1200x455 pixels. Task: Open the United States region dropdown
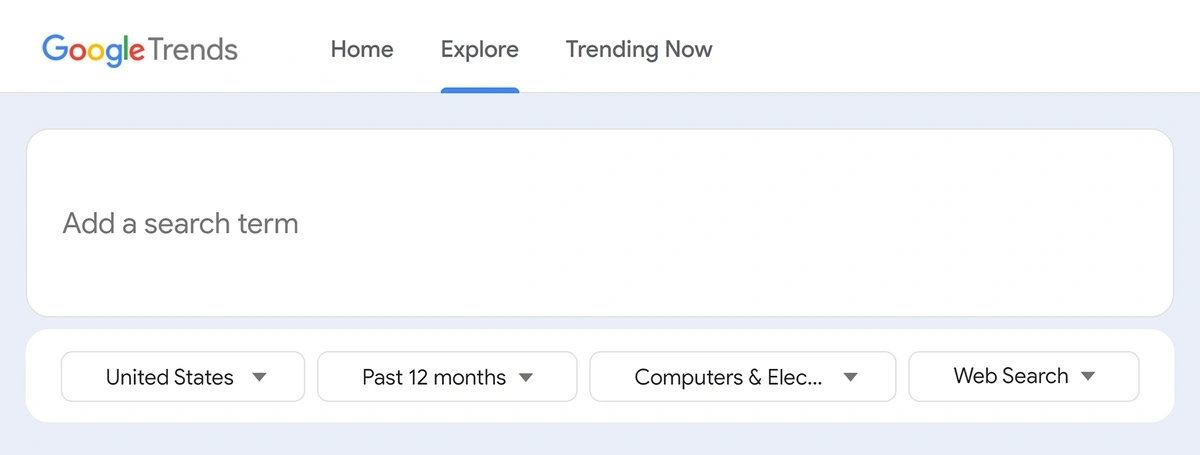click(183, 377)
